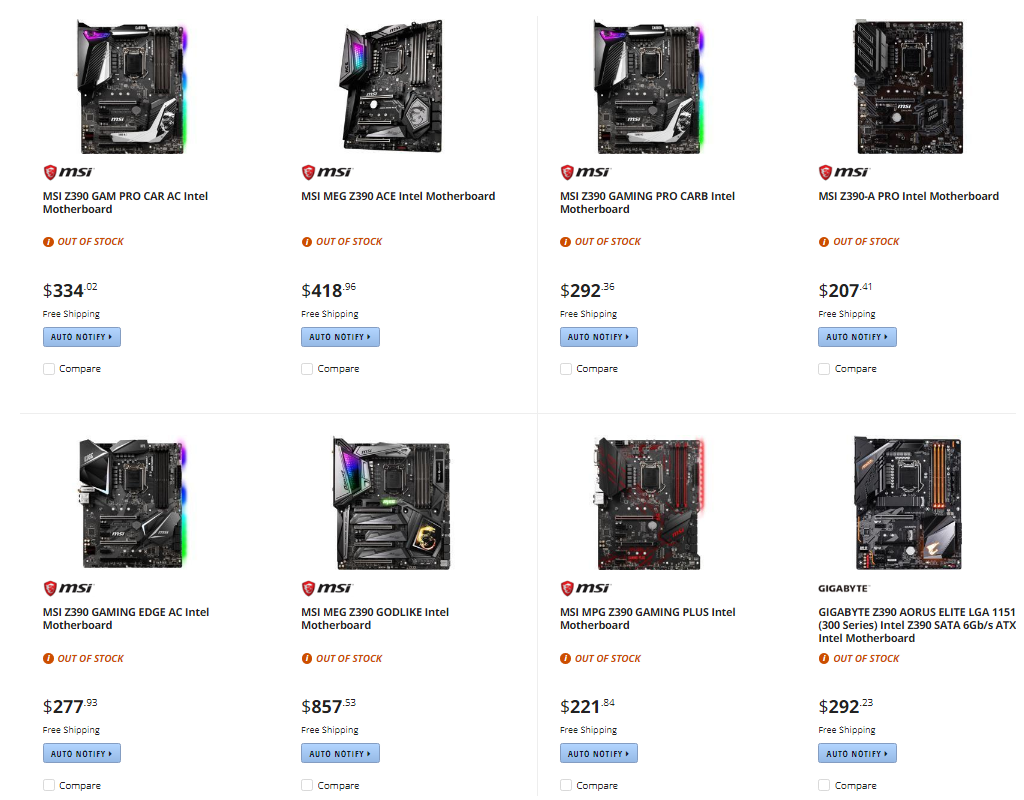Screen dimensions: 1024x800
Task: Tick Compare for MSI Z390-A PRO
Action: click(x=824, y=369)
